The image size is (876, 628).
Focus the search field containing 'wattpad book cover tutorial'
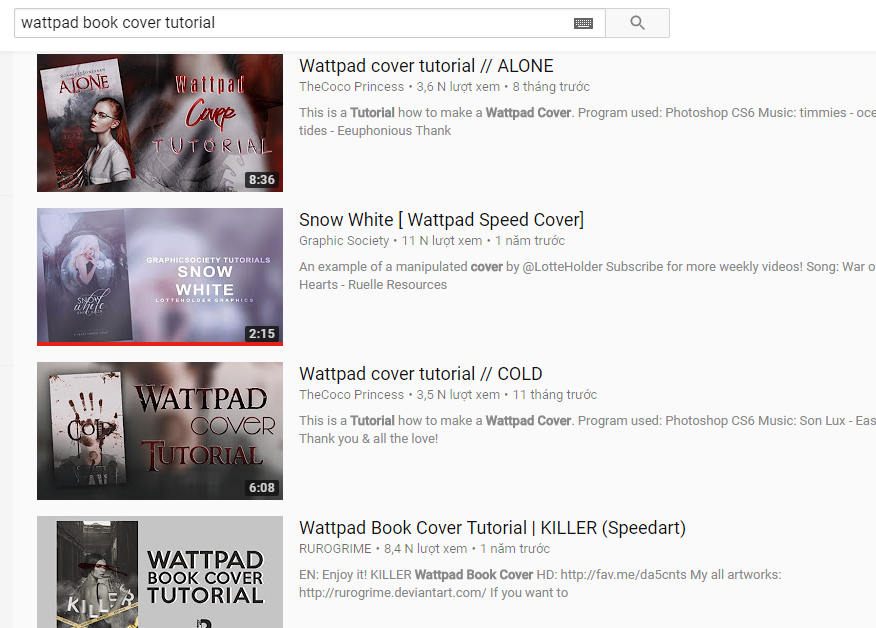pyautogui.click(x=310, y=23)
